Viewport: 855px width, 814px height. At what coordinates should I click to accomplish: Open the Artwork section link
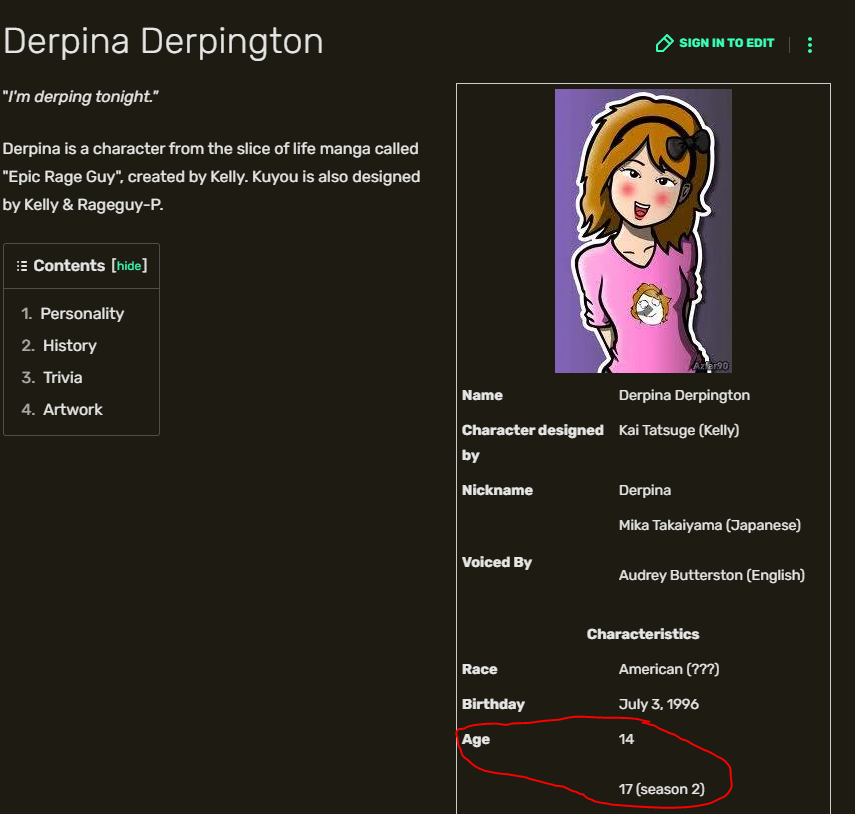click(x=72, y=410)
